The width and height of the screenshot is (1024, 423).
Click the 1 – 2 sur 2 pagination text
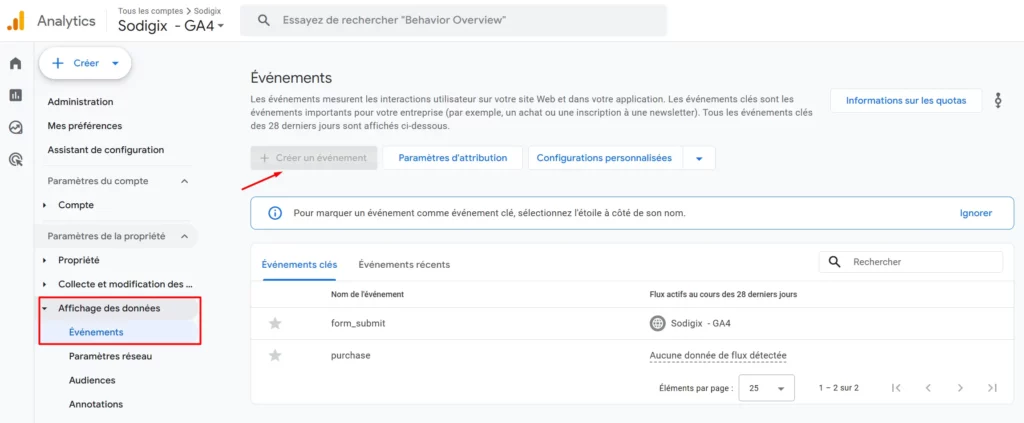(839, 388)
